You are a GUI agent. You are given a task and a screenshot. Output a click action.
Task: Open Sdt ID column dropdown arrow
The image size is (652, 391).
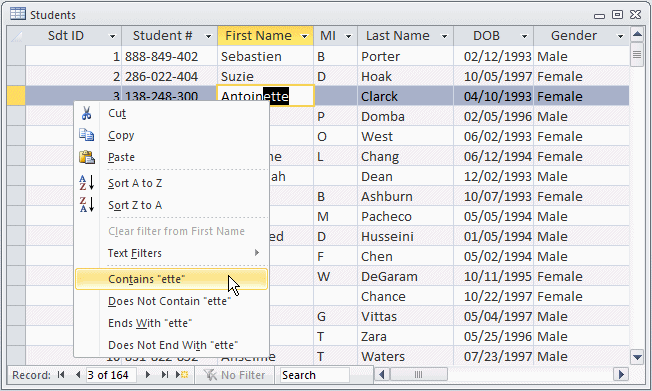pyautogui.click(x=112, y=37)
